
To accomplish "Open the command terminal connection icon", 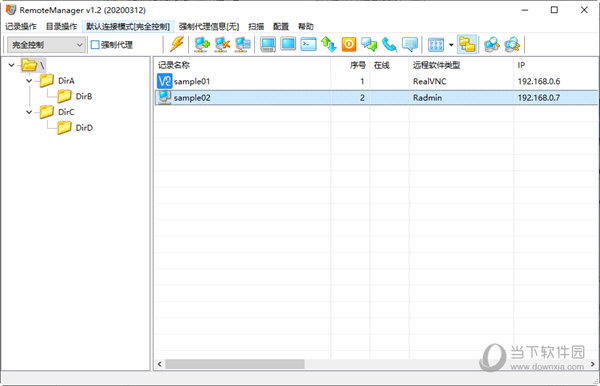I will [x=308, y=45].
